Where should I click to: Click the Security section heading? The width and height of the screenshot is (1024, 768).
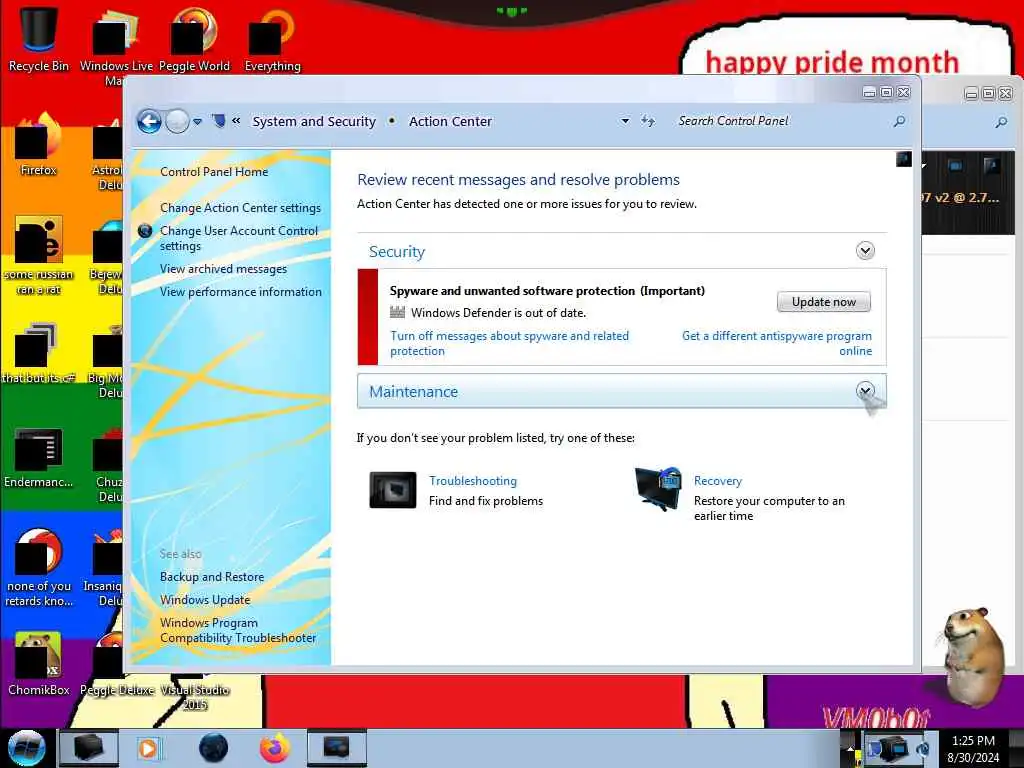(x=397, y=251)
